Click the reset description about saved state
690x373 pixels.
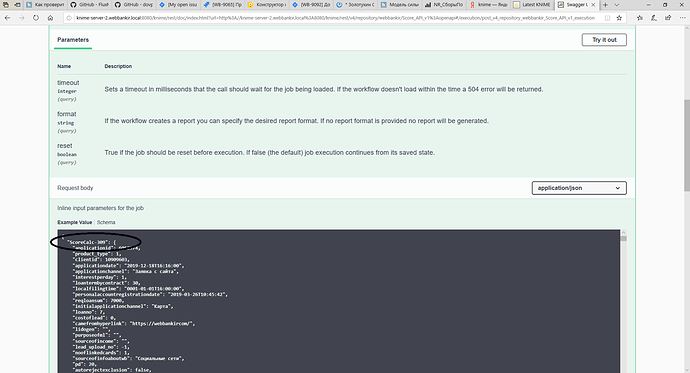click(269, 153)
